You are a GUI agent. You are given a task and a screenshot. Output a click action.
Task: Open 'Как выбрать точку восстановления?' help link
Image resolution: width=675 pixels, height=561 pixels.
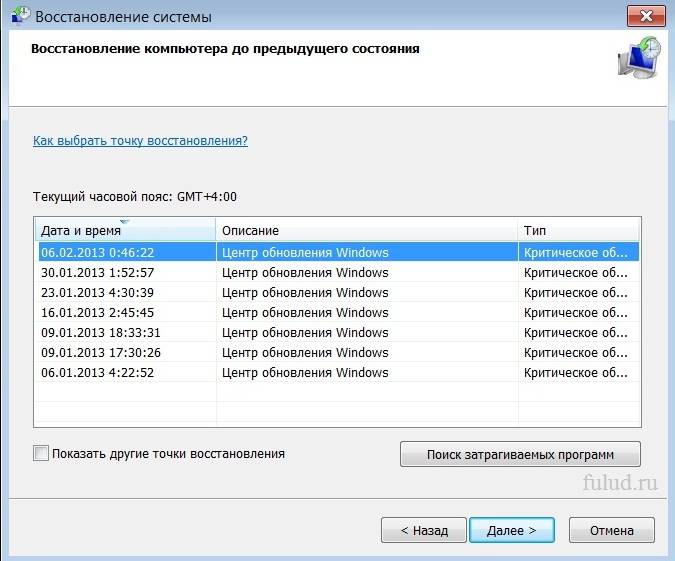tap(140, 141)
